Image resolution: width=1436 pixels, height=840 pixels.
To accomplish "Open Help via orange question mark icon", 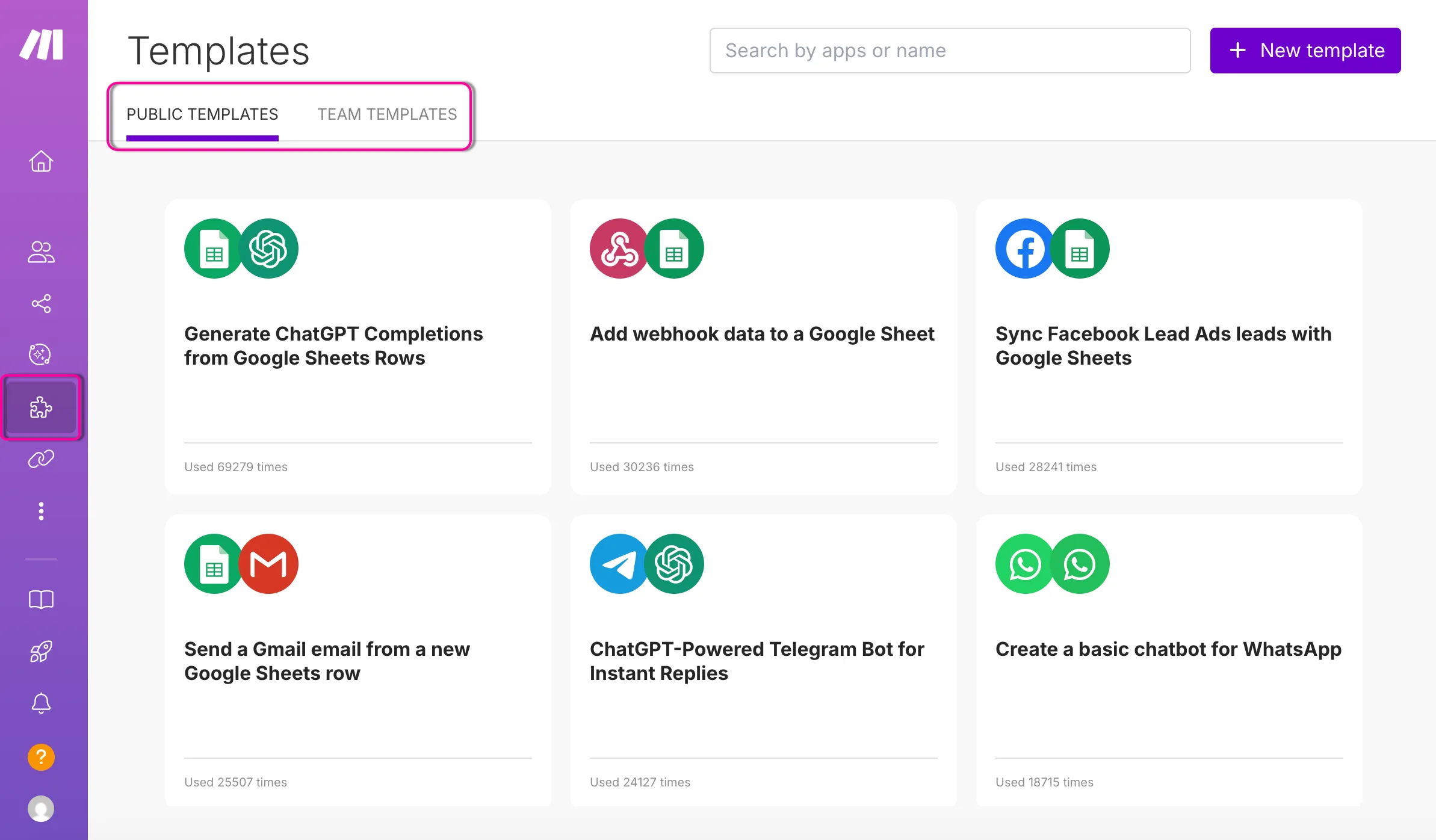I will [x=41, y=757].
